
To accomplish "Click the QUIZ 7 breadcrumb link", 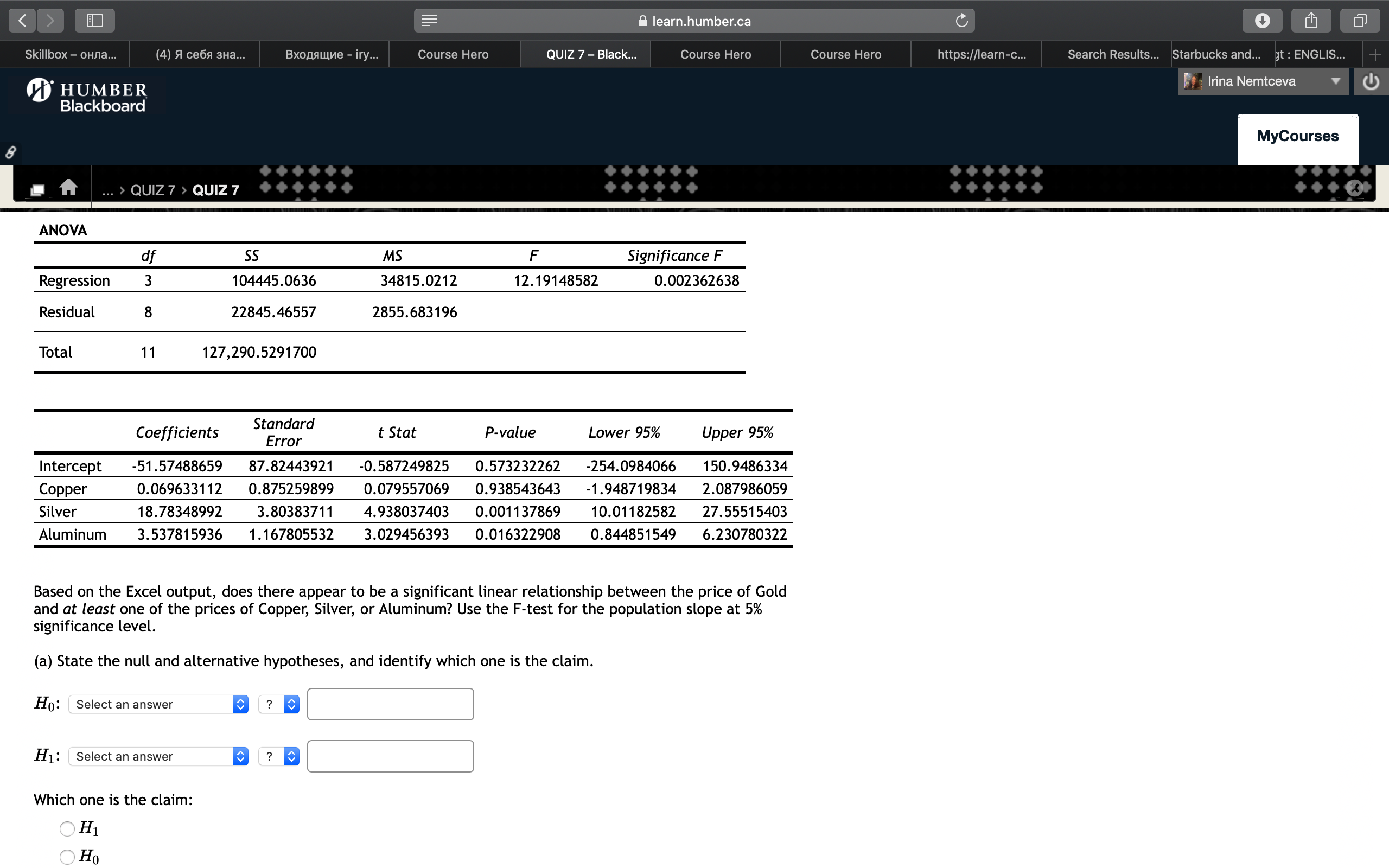I will [152, 190].
